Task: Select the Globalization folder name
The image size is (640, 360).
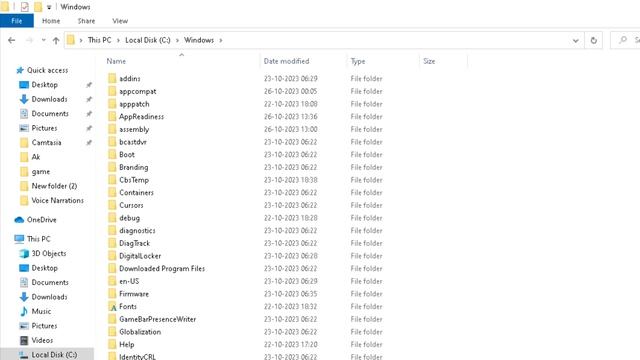Action: pos(140,332)
